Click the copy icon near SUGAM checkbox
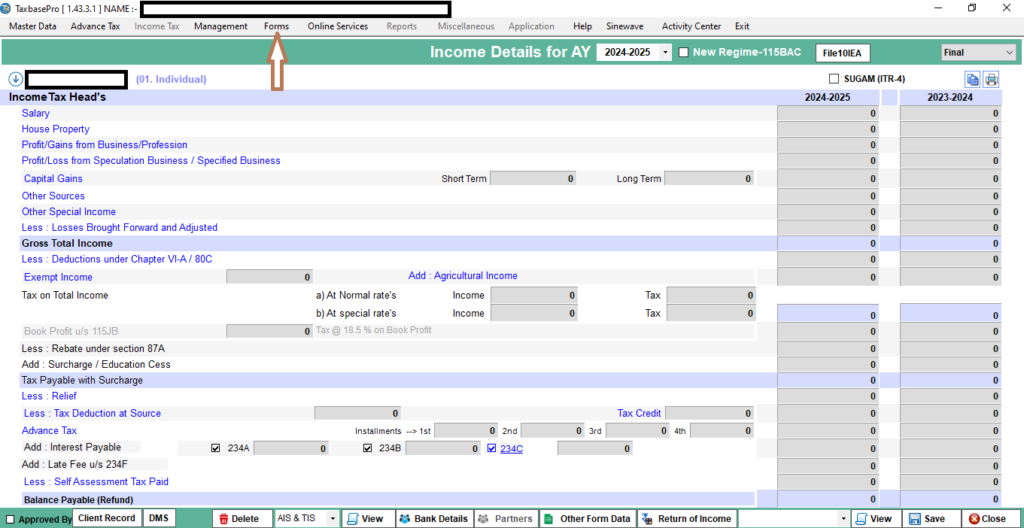Screen dimensions: 1024x528 [x=972, y=80]
